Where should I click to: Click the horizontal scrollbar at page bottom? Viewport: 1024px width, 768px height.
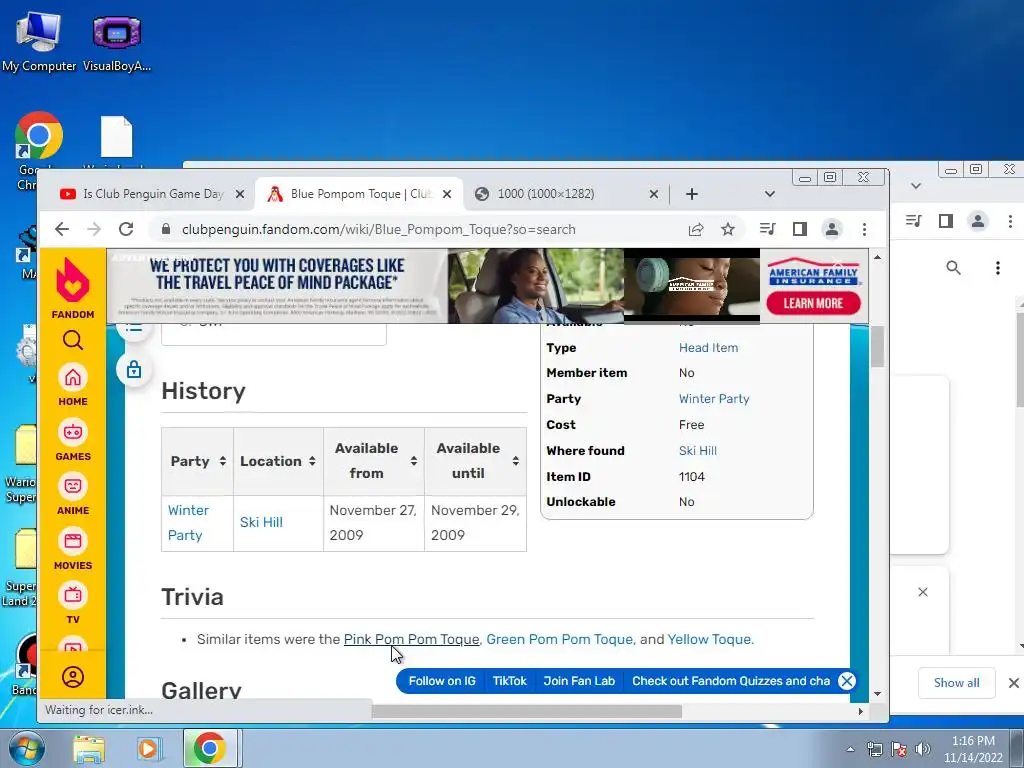526,711
